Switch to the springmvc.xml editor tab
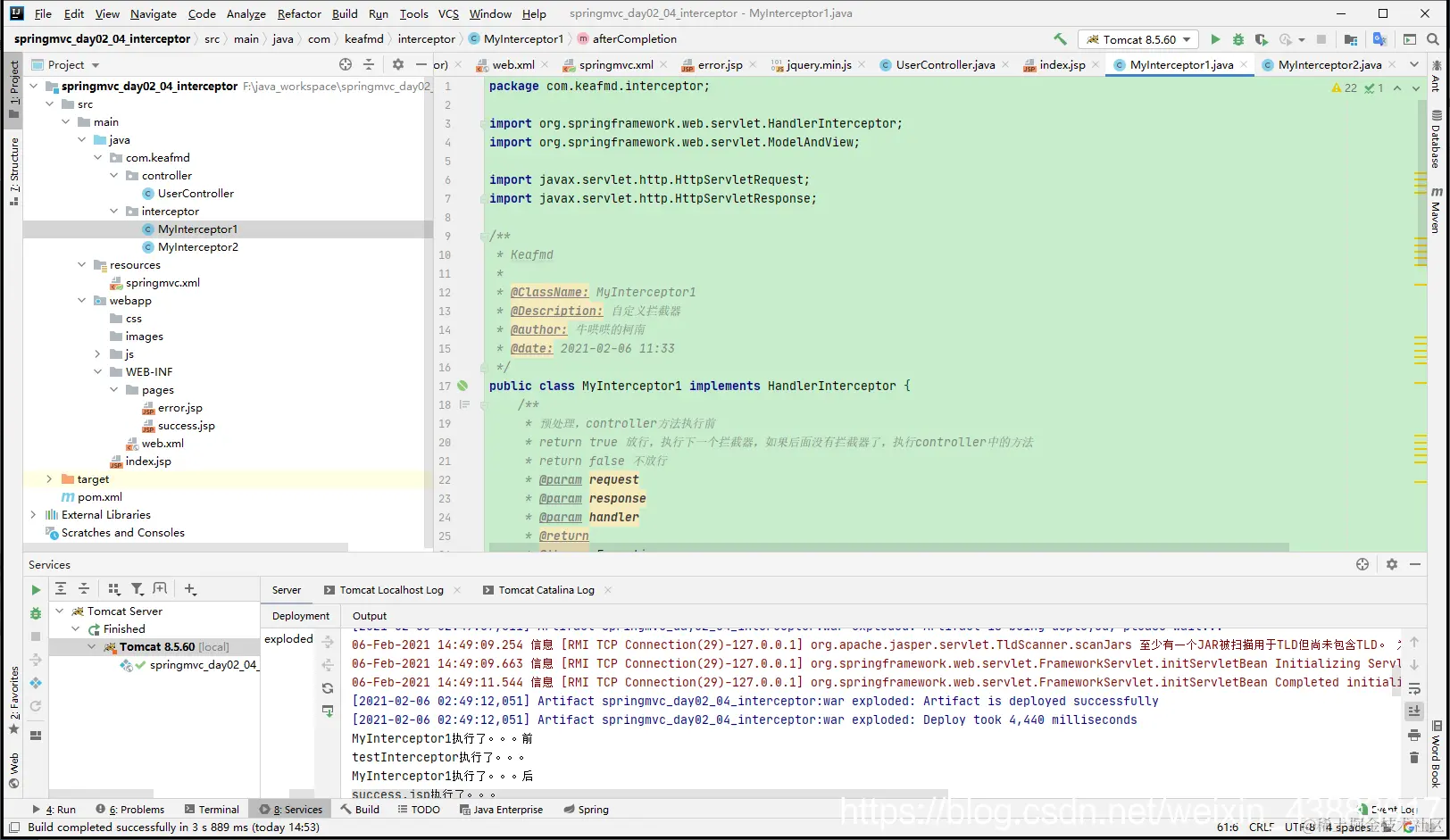 click(x=616, y=64)
